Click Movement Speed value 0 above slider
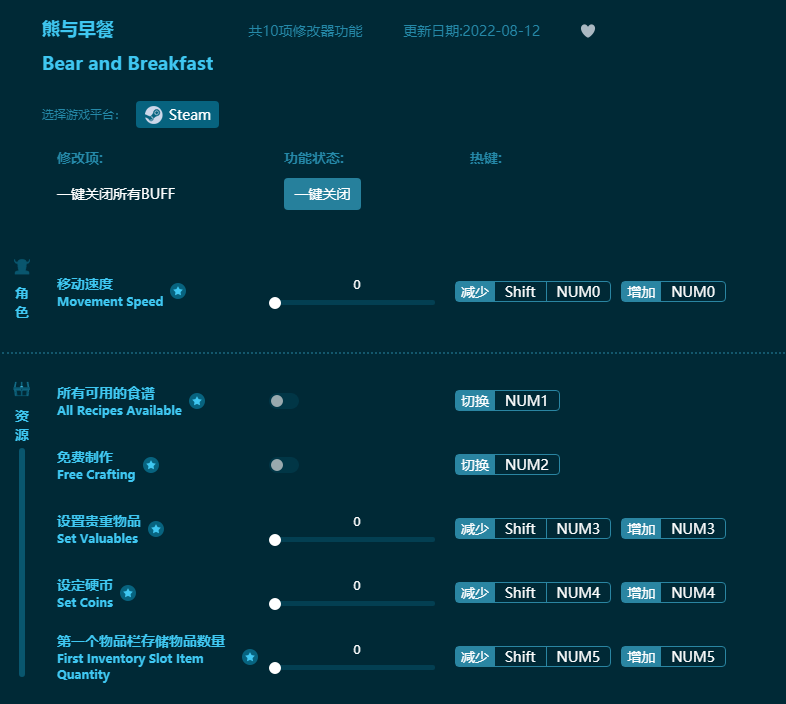This screenshot has width=786, height=704. point(357,285)
